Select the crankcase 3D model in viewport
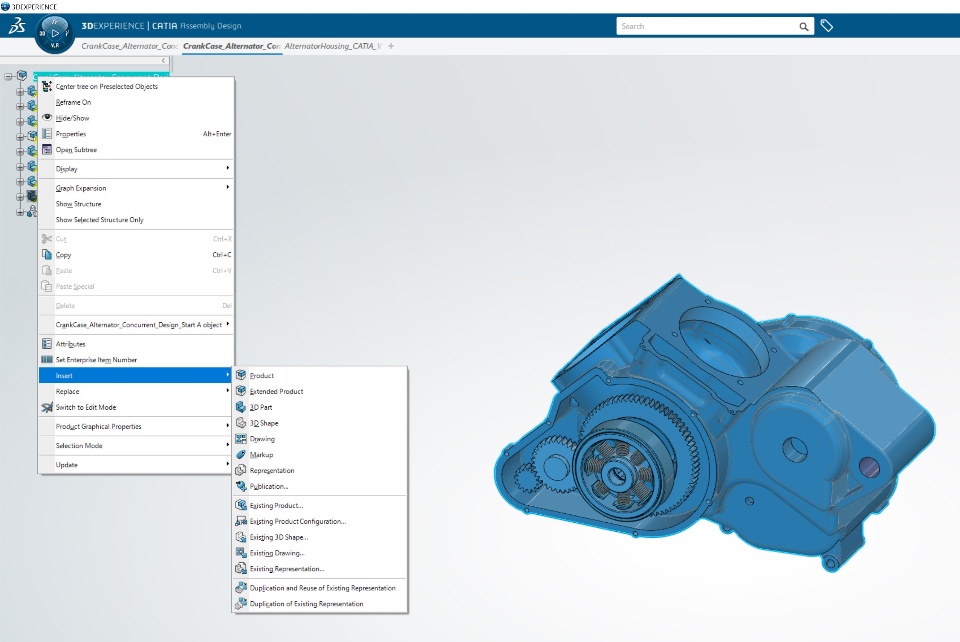This screenshot has height=642, width=960. (x=713, y=425)
